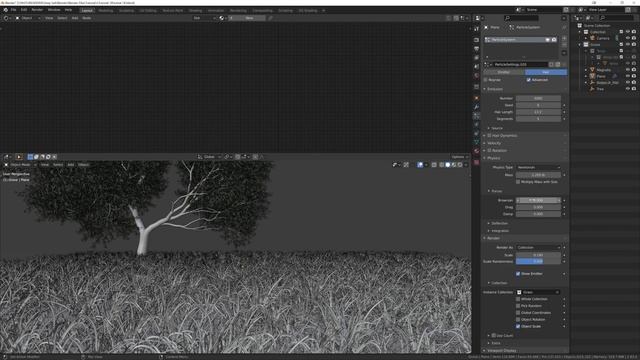Image resolution: width=640 pixels, height=360 pixels.
Task: Remove the selected particle system slot
Action: 564,45
